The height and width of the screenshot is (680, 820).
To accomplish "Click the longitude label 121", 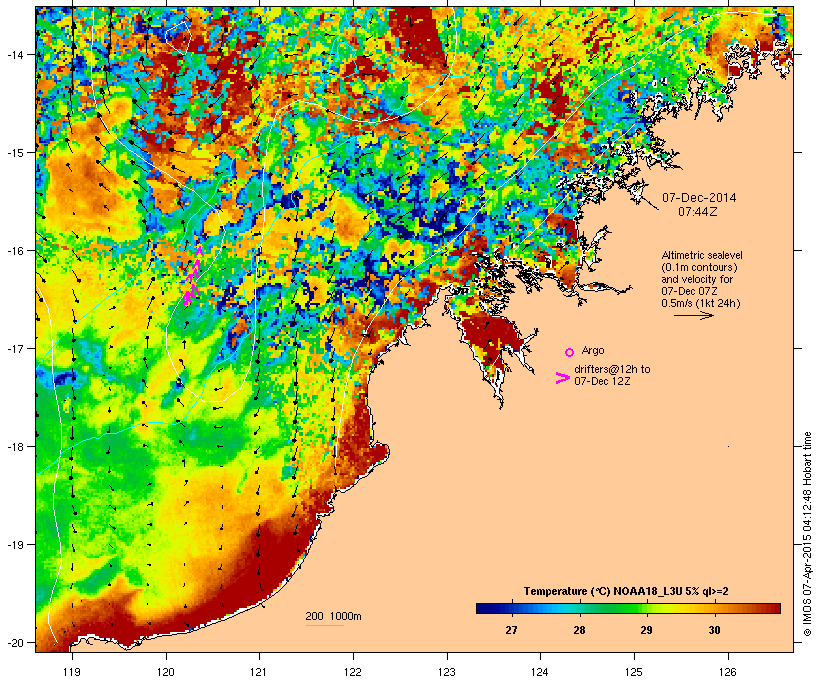I will click(259, 672).
